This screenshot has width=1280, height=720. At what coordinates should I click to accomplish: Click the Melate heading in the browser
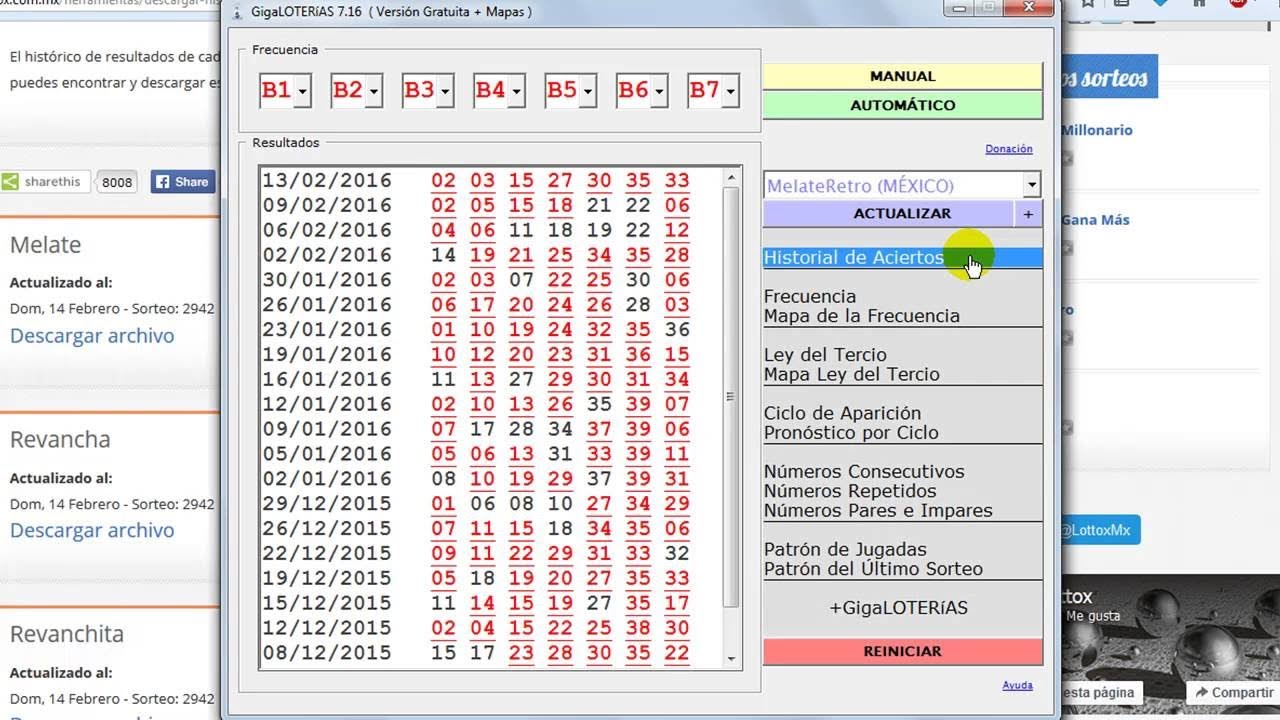pos(46,245)
